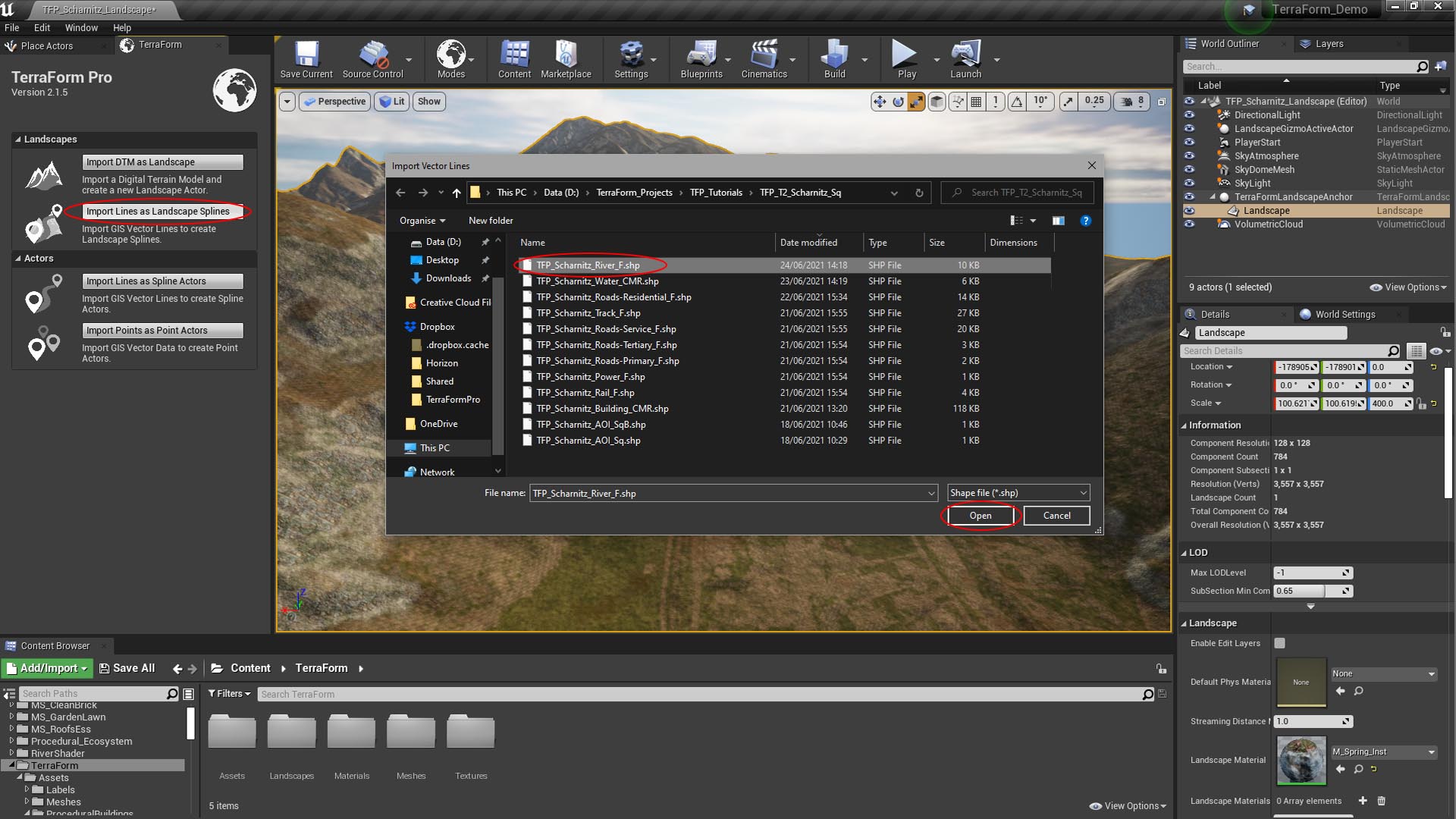Click the camera speed icon in viewport
Screen dimensions: 1456x819
click(1127, 102)
